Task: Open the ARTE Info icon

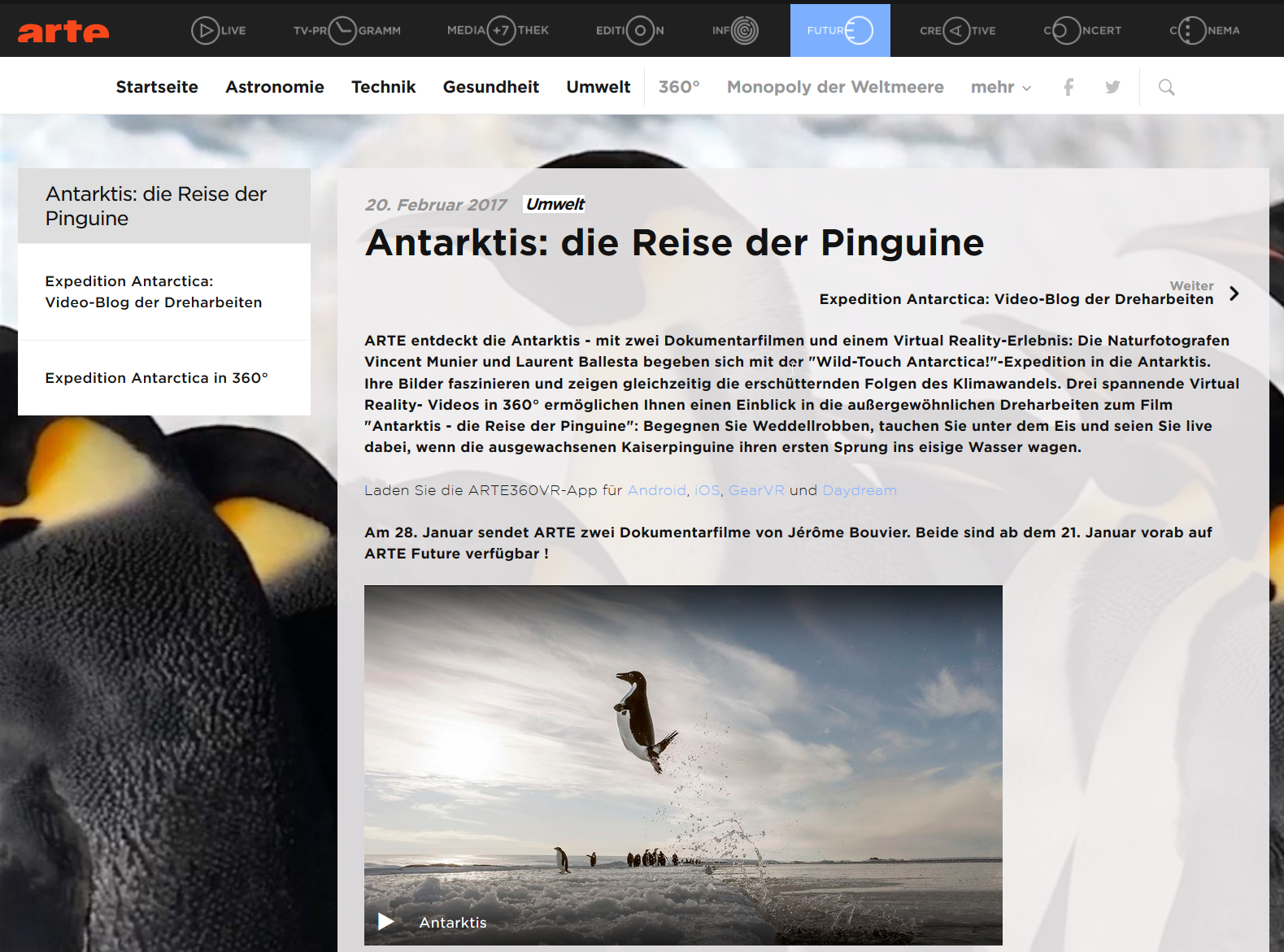Action: click(x=744, y=31)
